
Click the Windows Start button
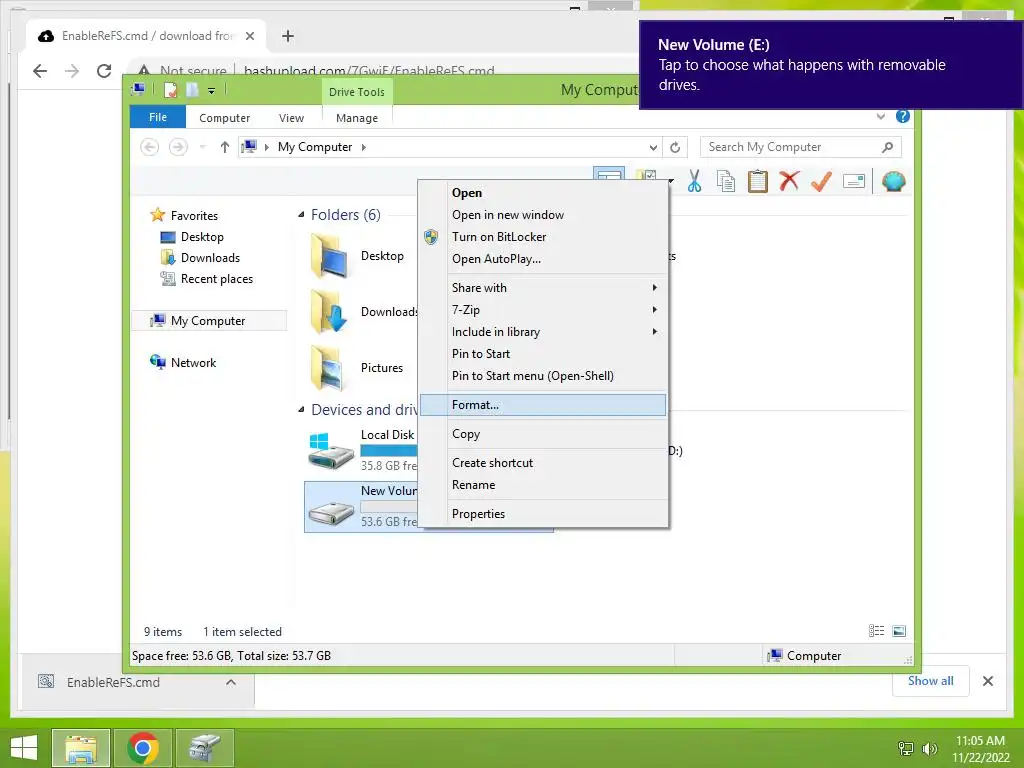coord(24,748)
